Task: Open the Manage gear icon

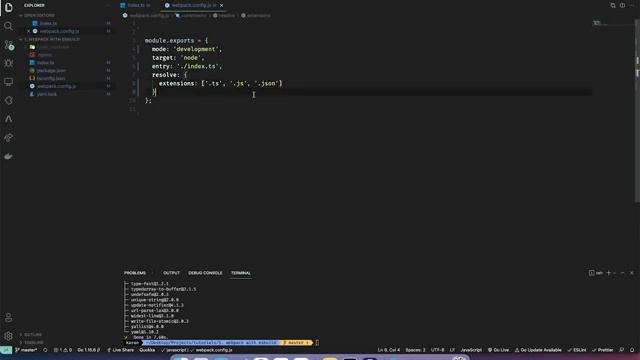Action: (9, 336)
